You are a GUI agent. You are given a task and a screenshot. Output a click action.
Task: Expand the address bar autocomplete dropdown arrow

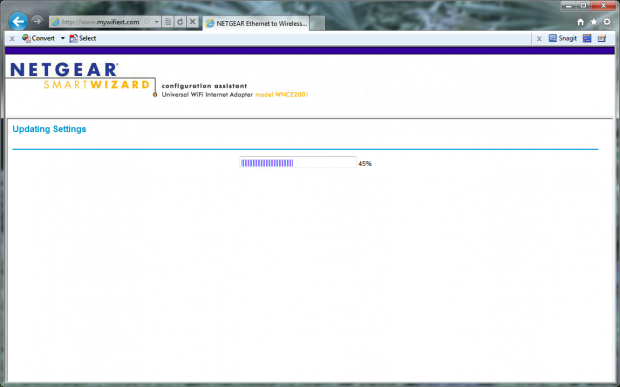tap(157, 22)
